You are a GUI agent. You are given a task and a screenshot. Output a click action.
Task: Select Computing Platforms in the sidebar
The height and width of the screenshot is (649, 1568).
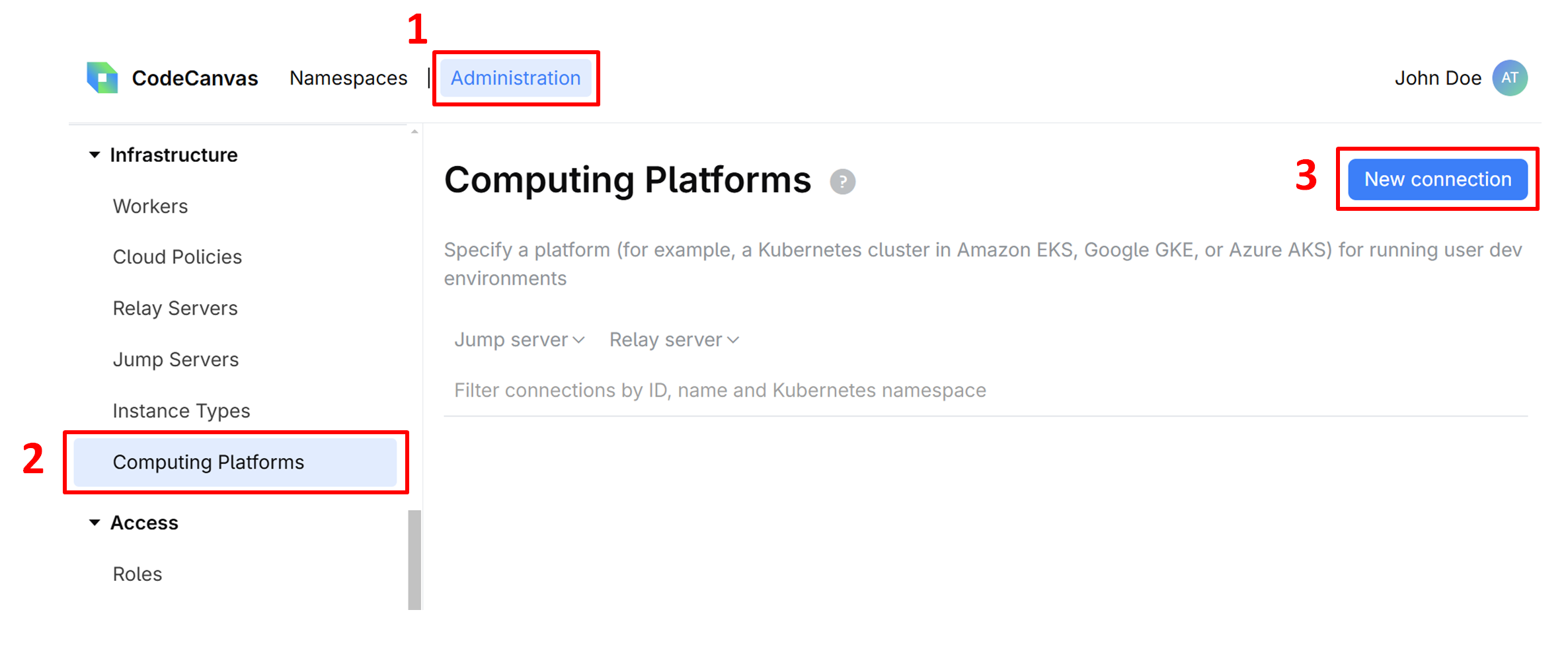coord(209,462)
